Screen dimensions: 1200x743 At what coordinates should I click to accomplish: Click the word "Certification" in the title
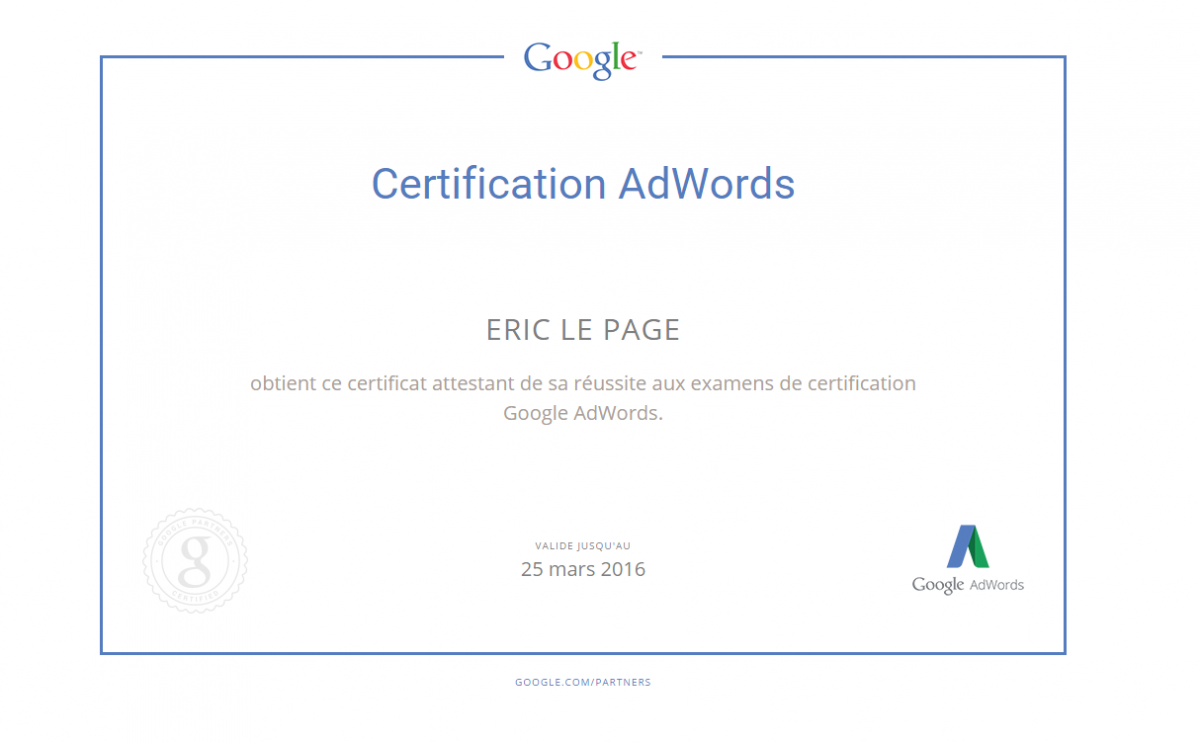coord(489,185)
